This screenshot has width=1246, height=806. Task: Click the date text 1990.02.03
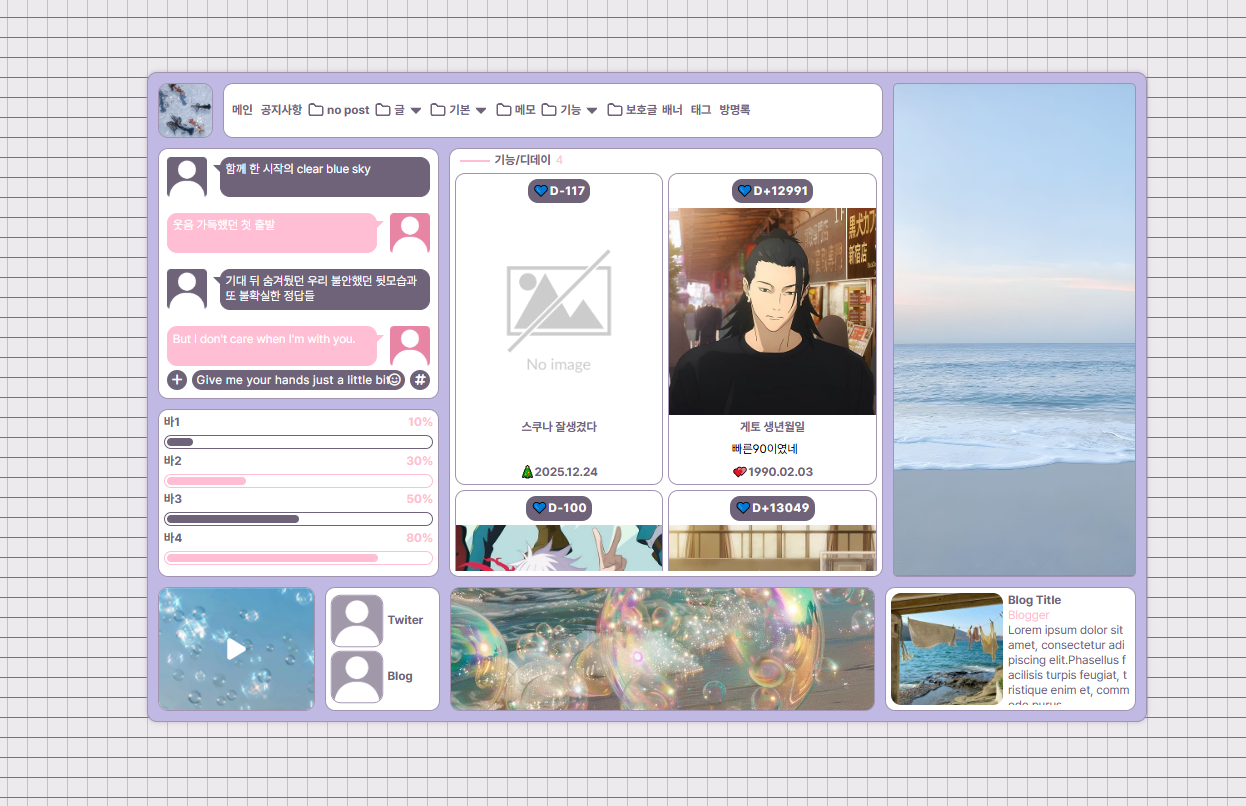click(x=781, y=472)
